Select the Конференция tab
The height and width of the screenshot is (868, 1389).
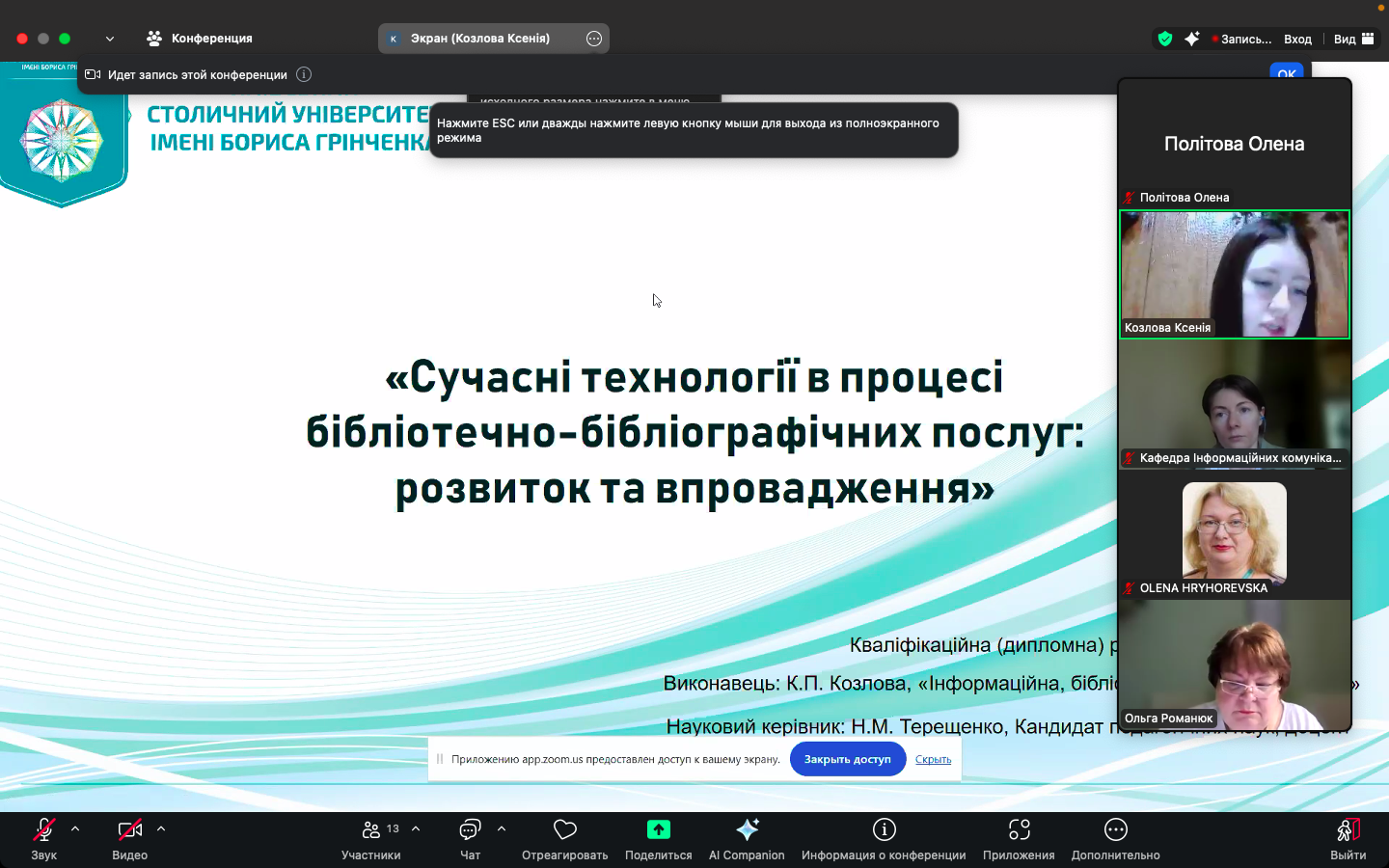tap(200, 39)
